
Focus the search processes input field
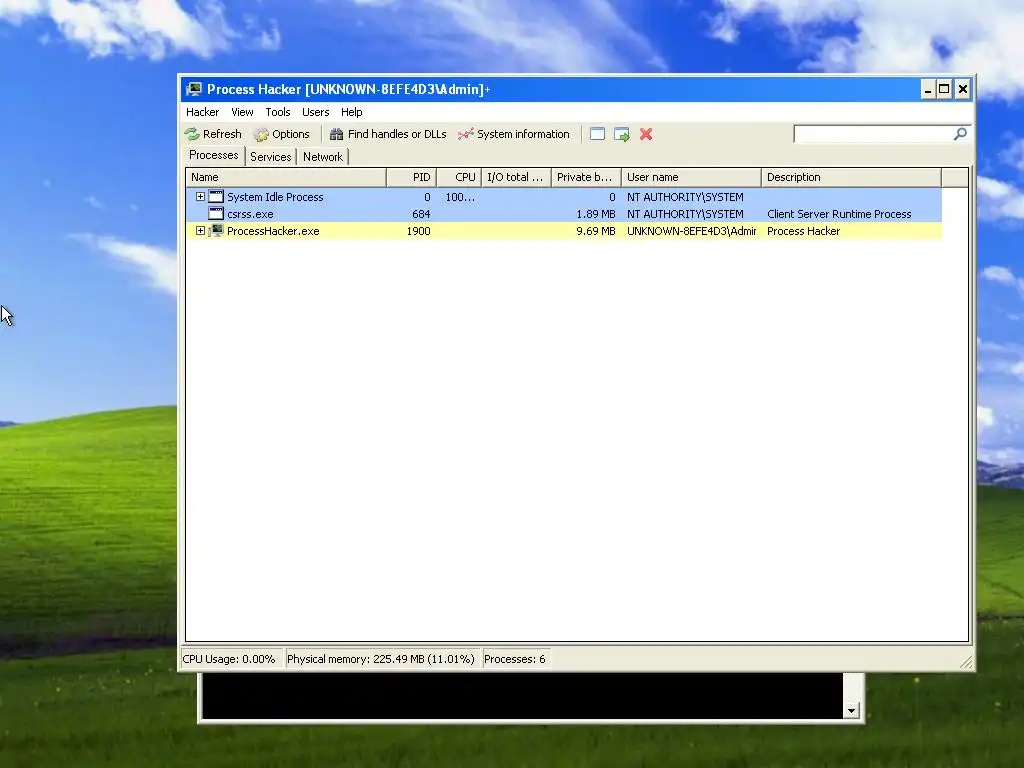point(874,134)
